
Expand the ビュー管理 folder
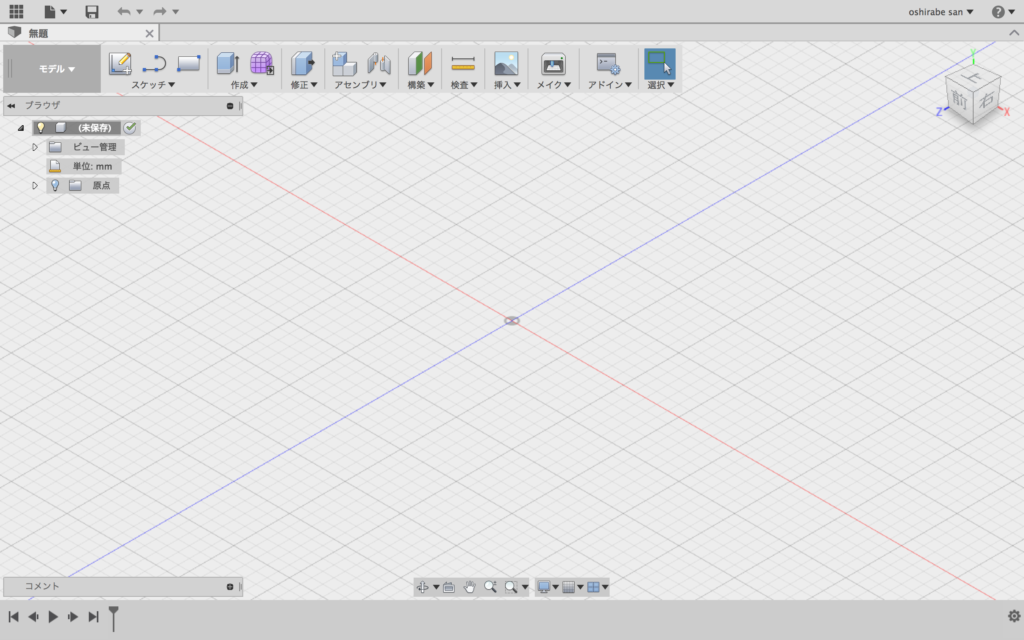35,147
